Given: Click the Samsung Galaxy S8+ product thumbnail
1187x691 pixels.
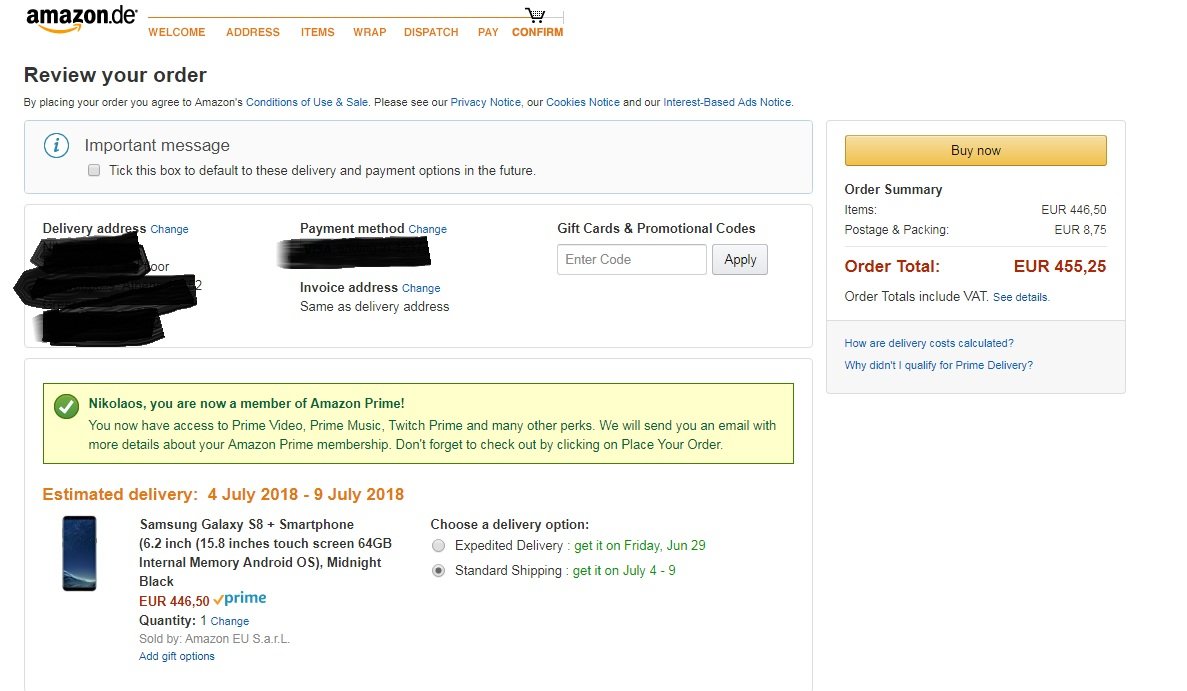Looking at the screenshot, I should pyautogui.click(x=80, y=553).
